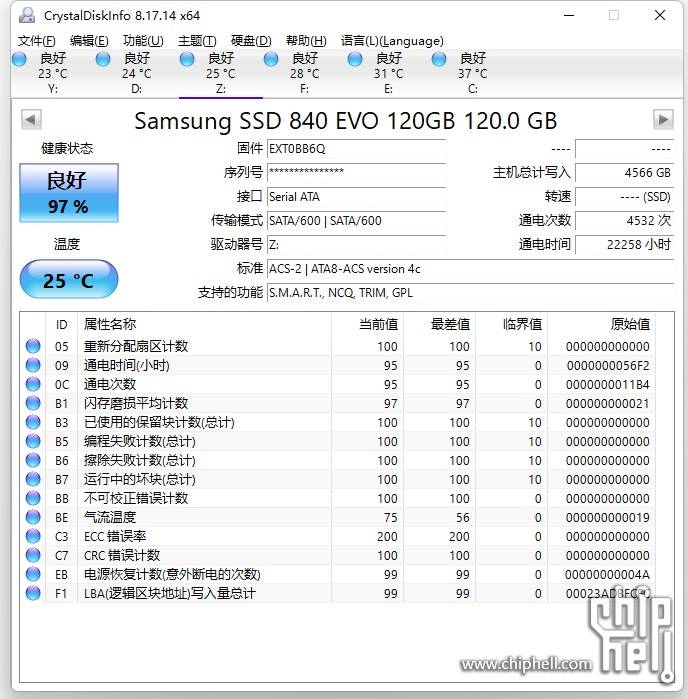Open the 功能(U) menu
Image resolution: width=688 pixels, height=699 pixels.
point(143,41)
